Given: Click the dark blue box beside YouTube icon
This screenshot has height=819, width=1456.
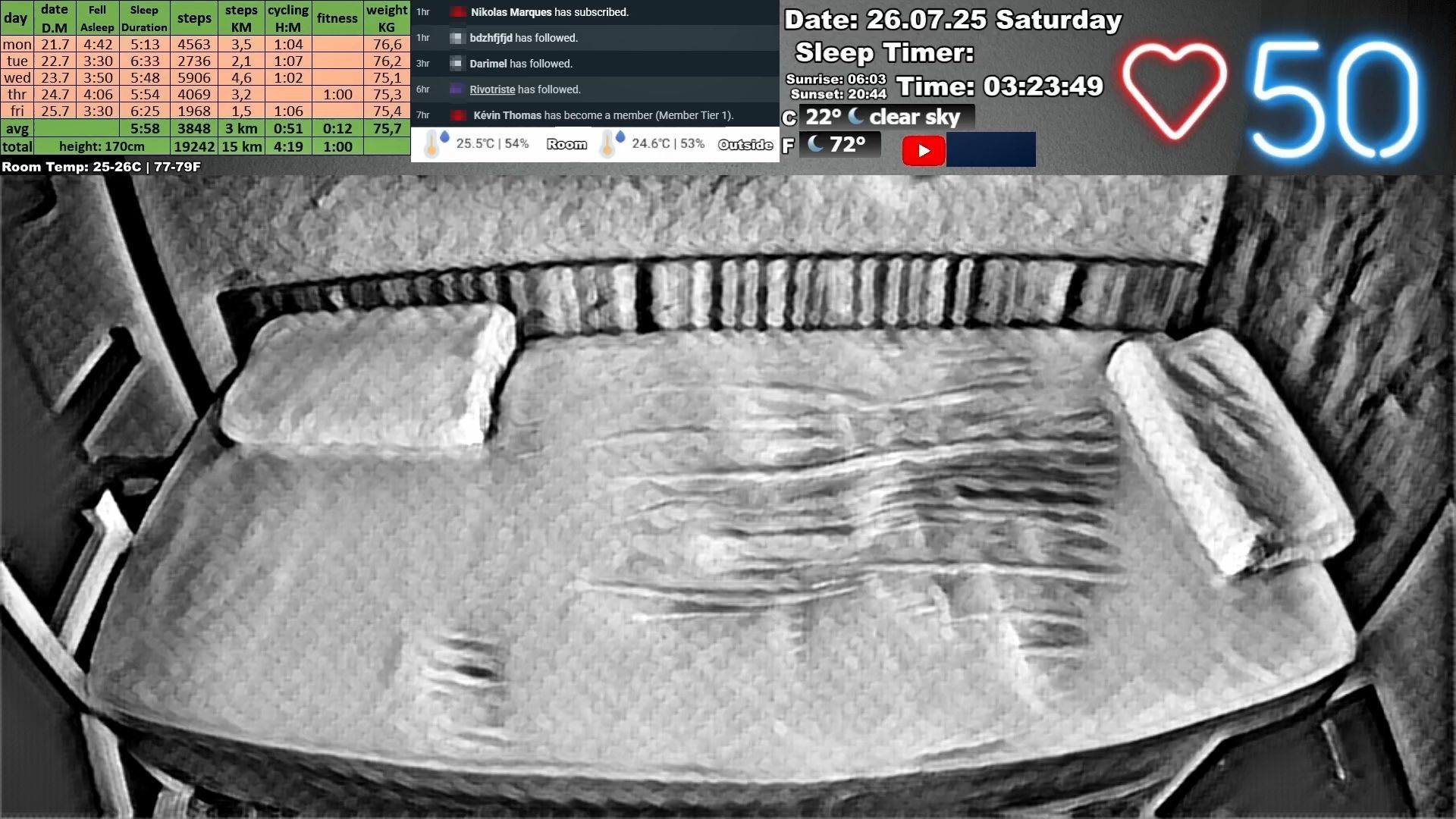Looking at the screenshot, I should pos(990,149).
